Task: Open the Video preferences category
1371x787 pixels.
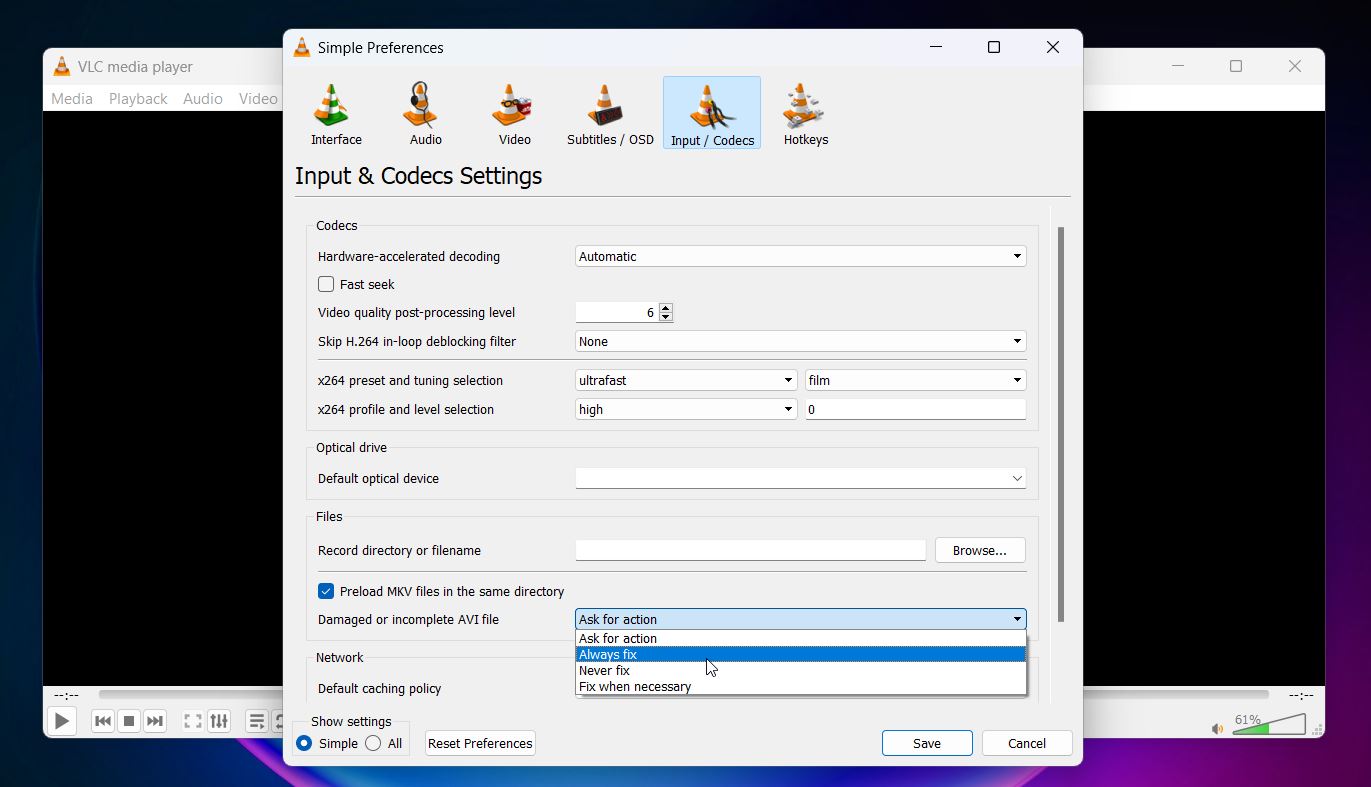Action: (x=514, y=113)
